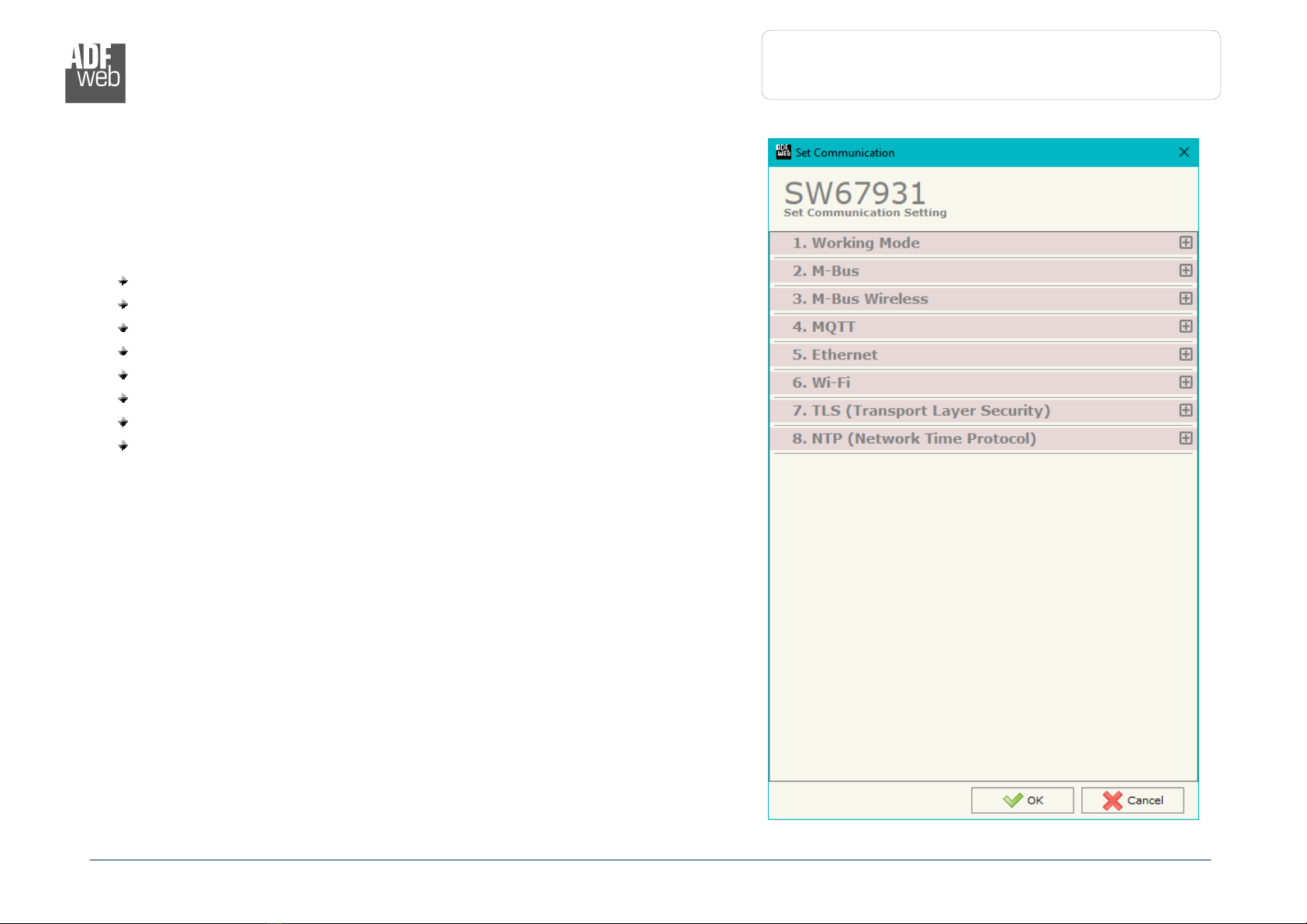Expand the Ethernet section plus icon

[x=1185, y=355]
